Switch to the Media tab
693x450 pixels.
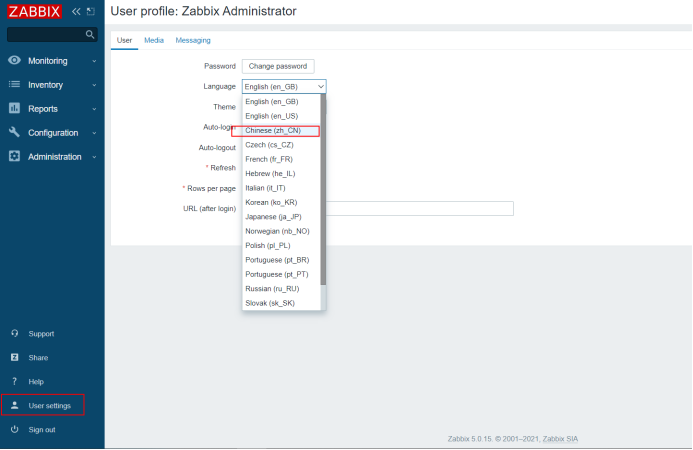154,40
